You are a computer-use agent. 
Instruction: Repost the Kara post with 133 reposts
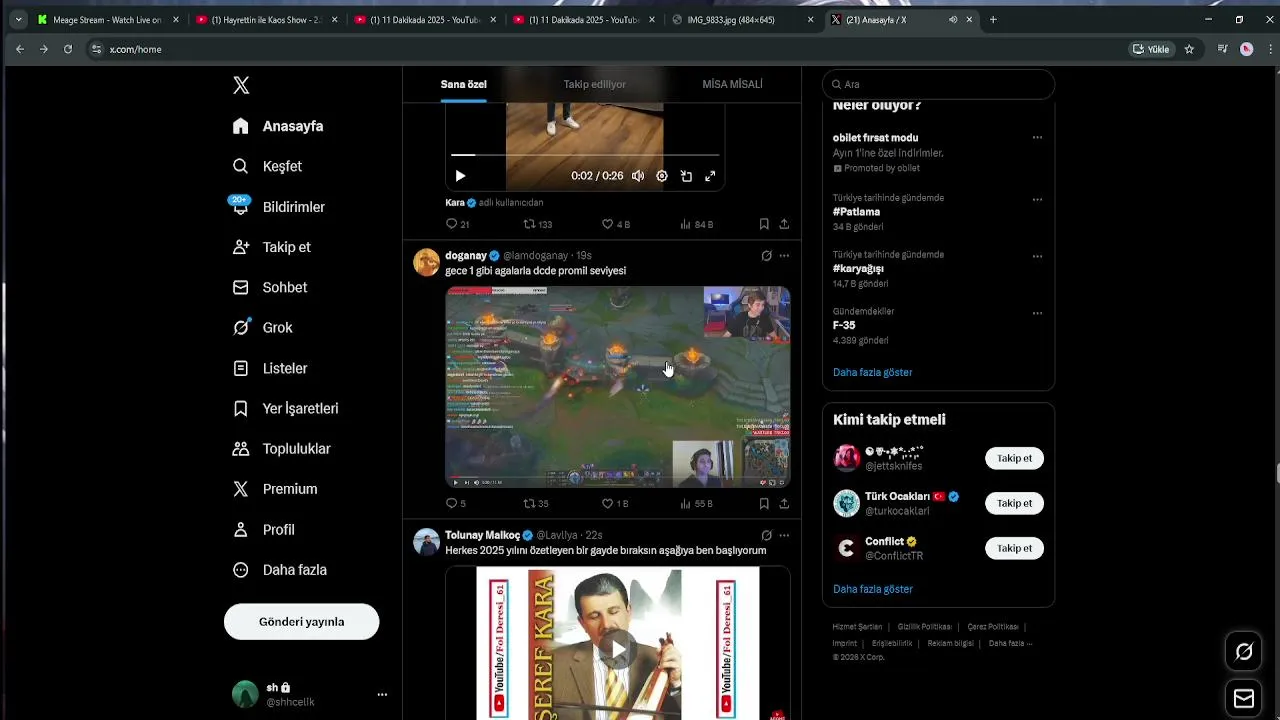tap(538, 224)
